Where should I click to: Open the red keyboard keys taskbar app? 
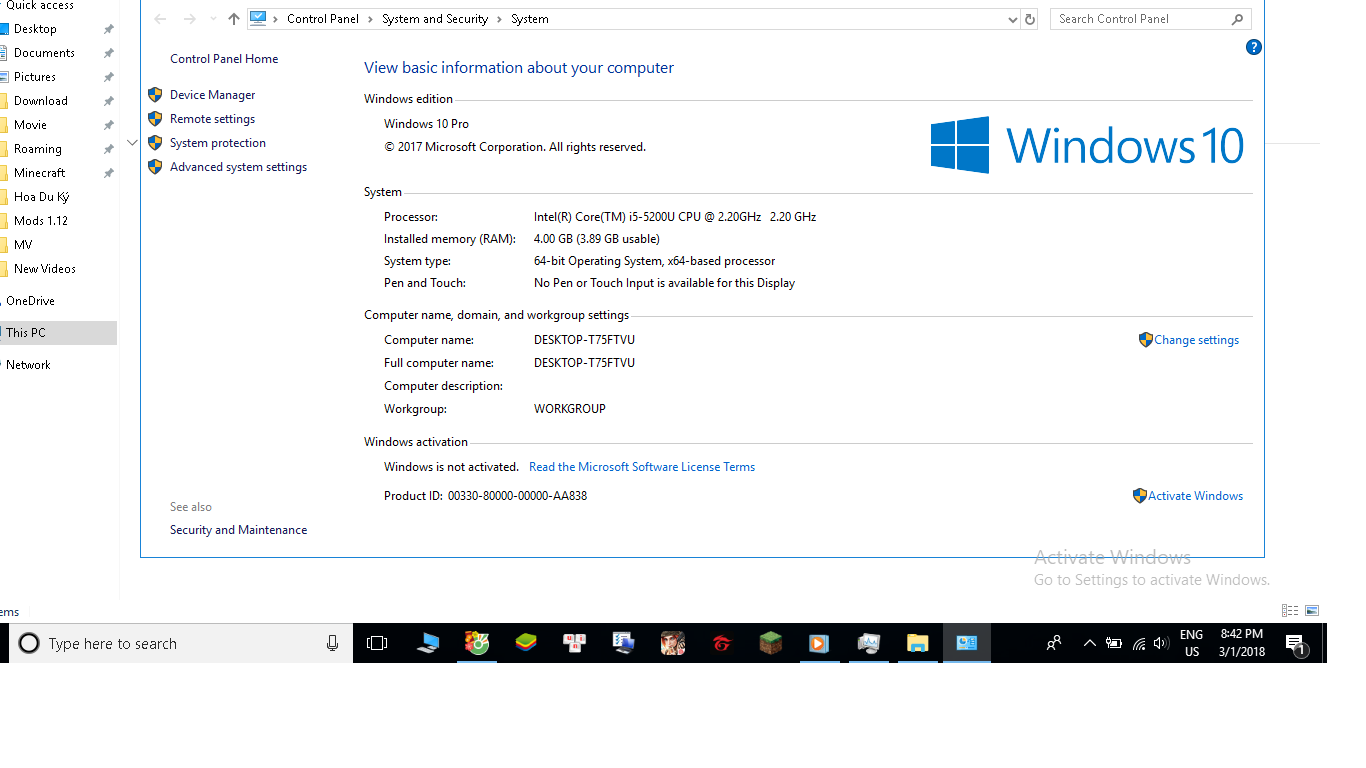[x=574, y=643]
